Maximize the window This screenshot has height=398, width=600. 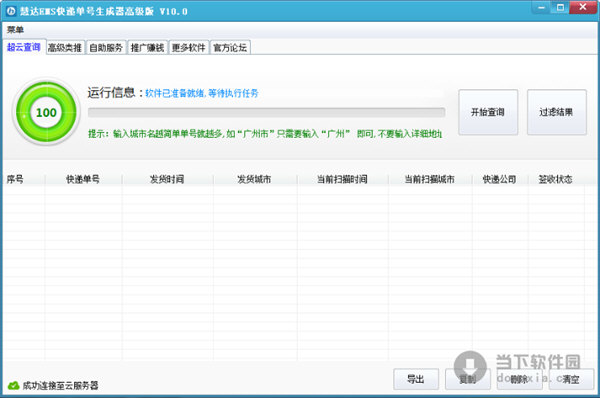tap(560, 7)
